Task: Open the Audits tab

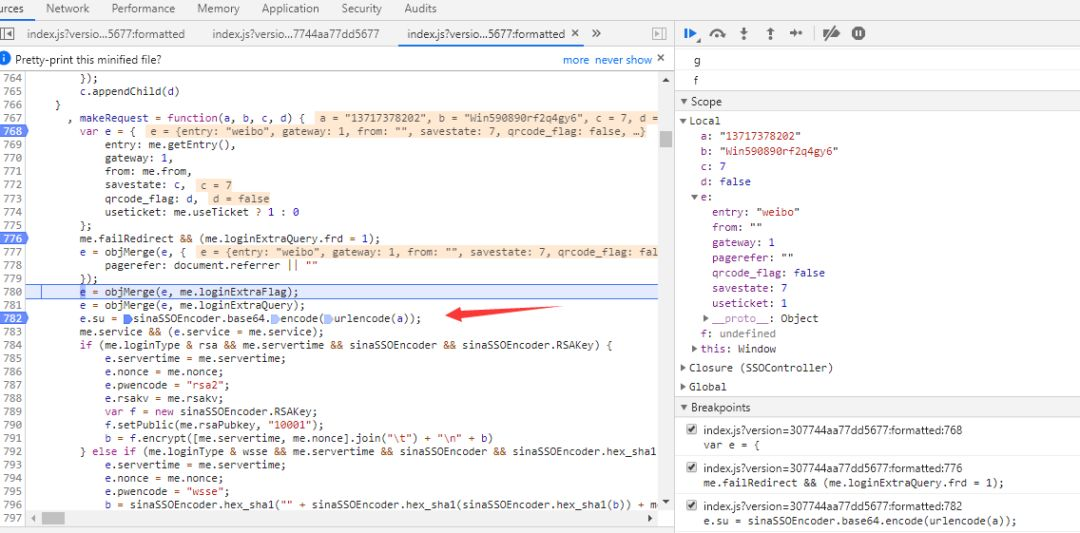Action: pyautogui.click(x=420, y=9)
